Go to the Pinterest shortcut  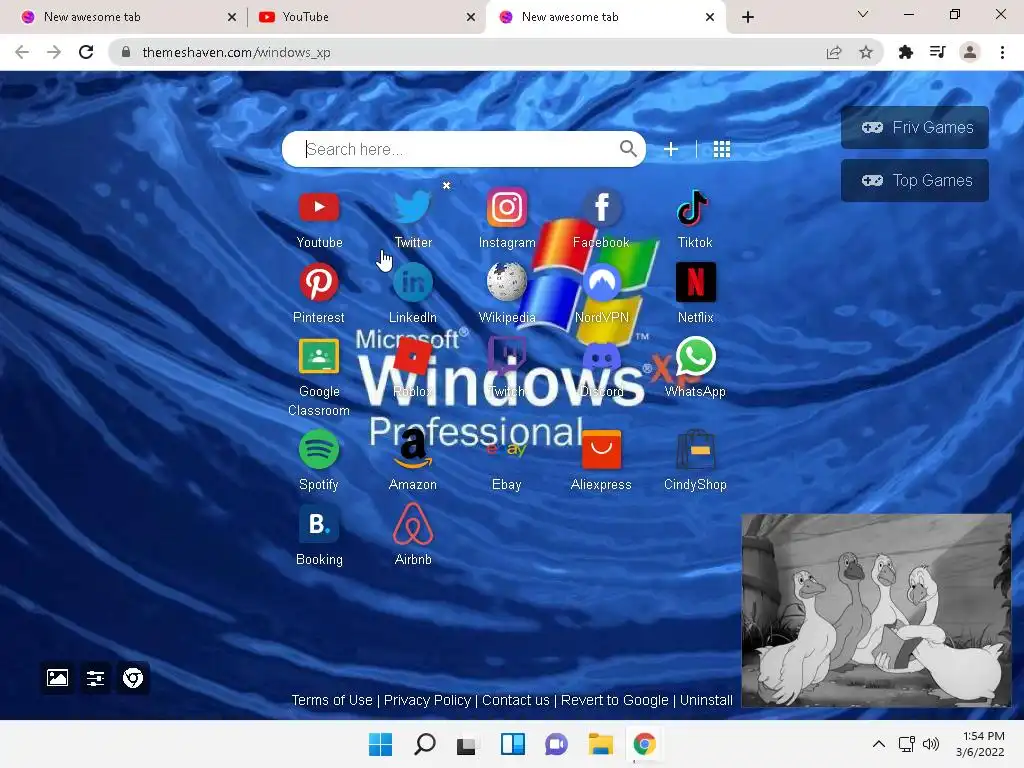tap(319, 282)
